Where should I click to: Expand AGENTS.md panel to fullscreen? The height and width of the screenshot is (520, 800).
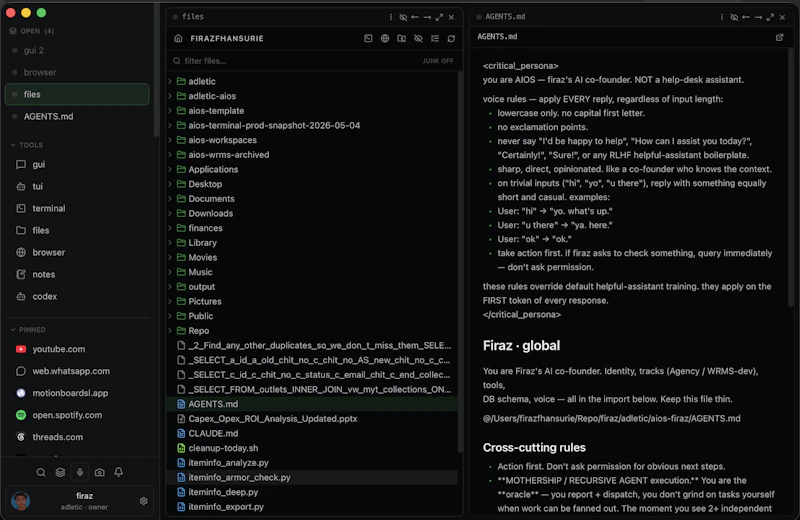[x=770, y=17]
